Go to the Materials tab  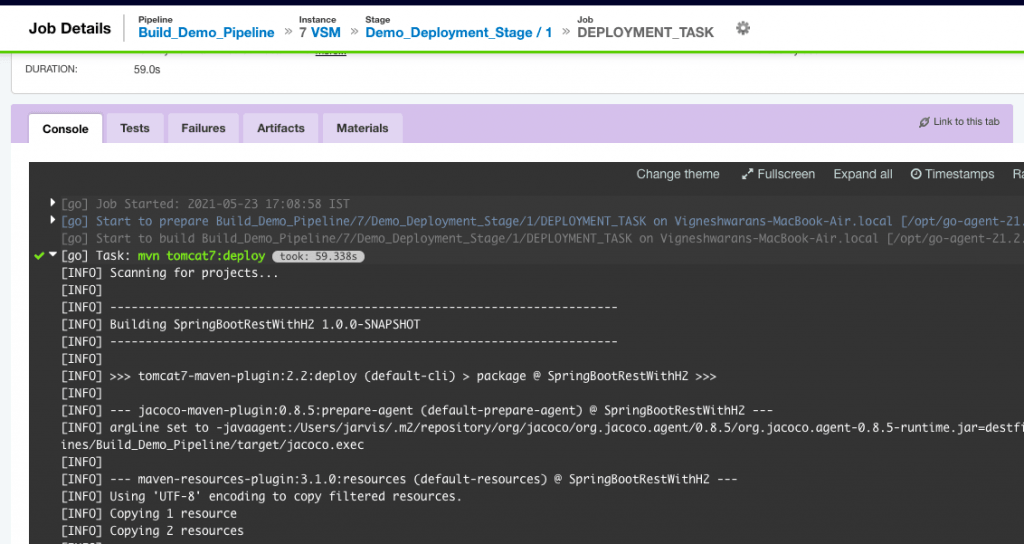362,128
